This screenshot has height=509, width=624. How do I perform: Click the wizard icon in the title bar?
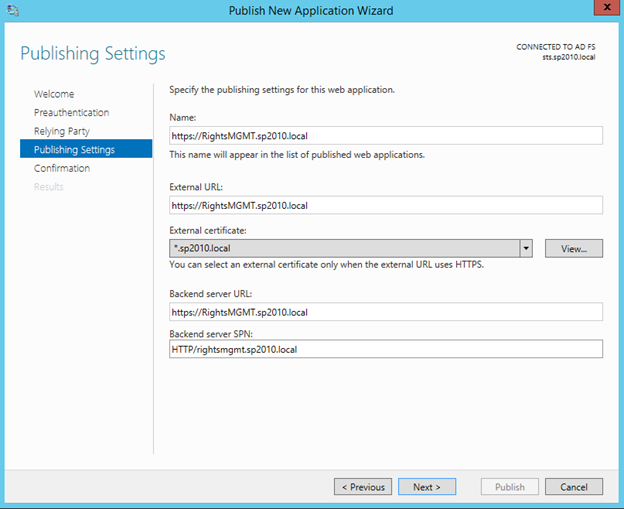[x=11, y=11]
